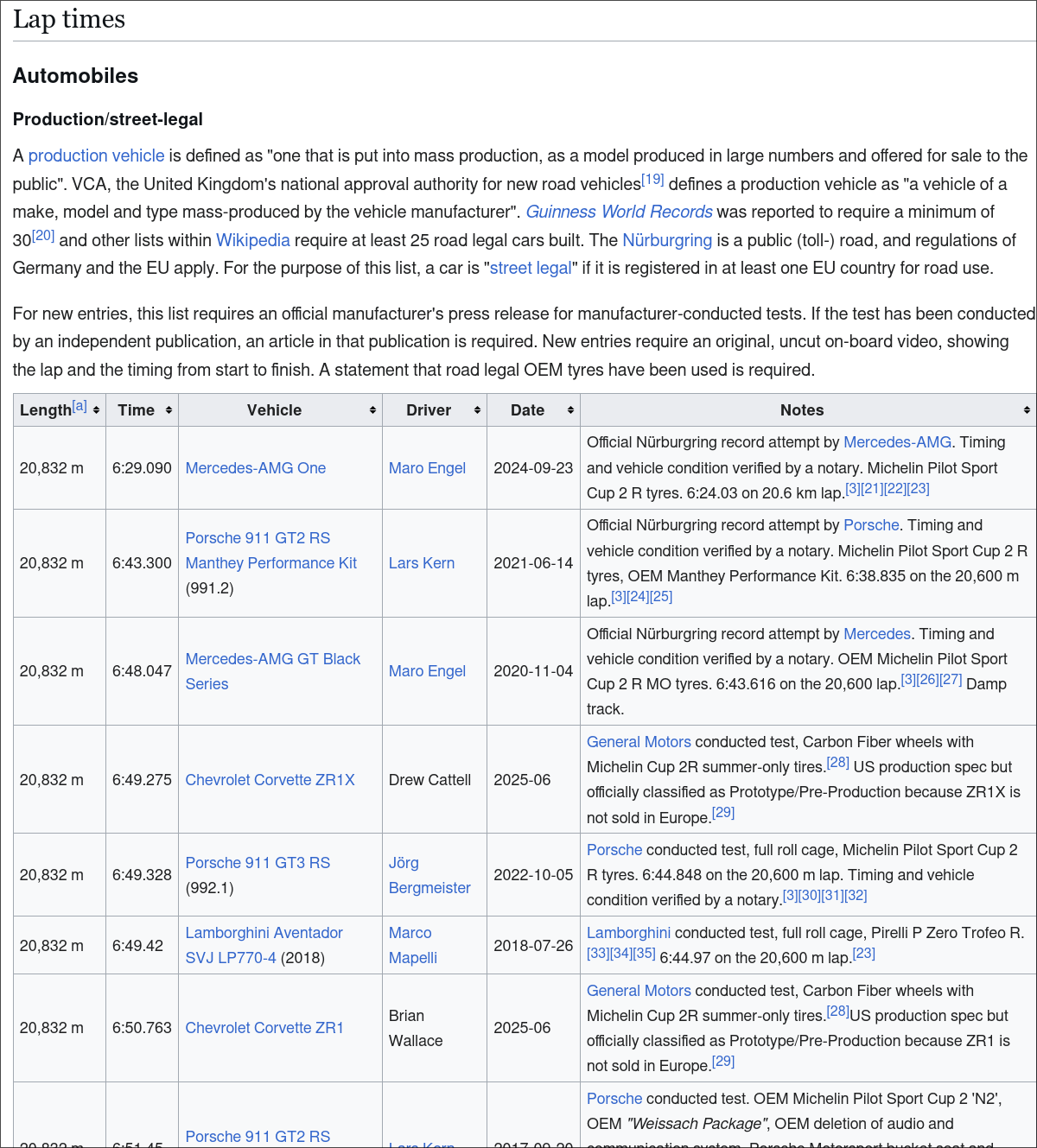The height and width of the screenshot is (1148, 1037).
Task: Sort table by Date column arrows
Action: [570, 410]
